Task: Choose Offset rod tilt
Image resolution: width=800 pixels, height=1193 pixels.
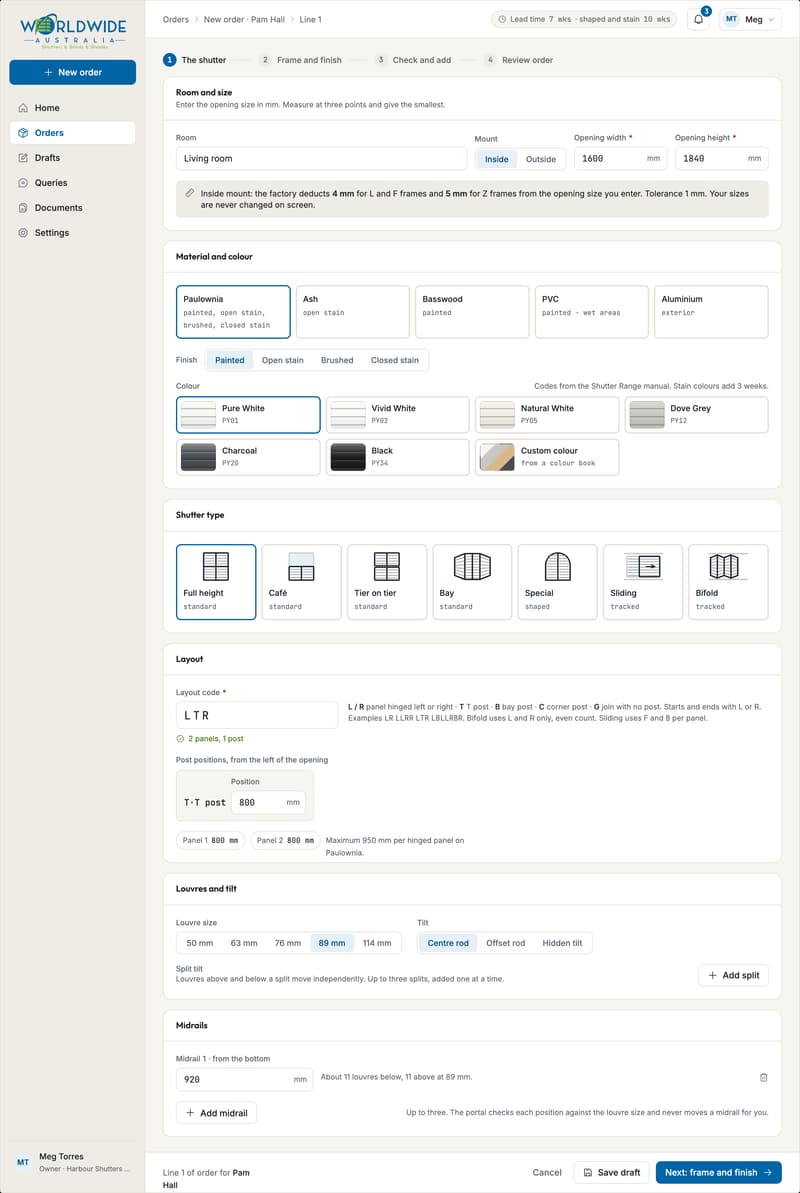Action: coord(505,943)
